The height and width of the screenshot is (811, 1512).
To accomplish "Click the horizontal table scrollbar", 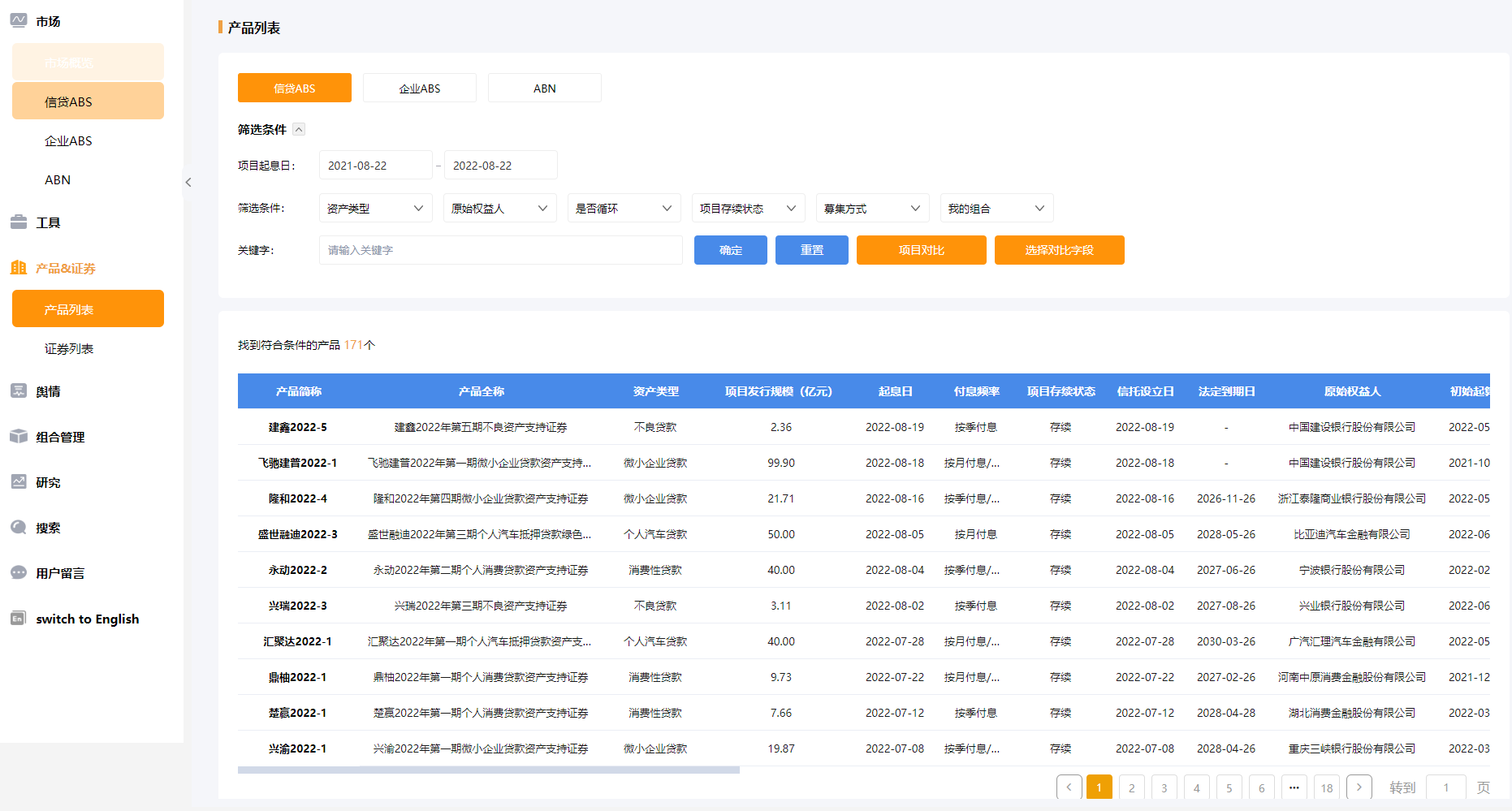I will point(489,770).
